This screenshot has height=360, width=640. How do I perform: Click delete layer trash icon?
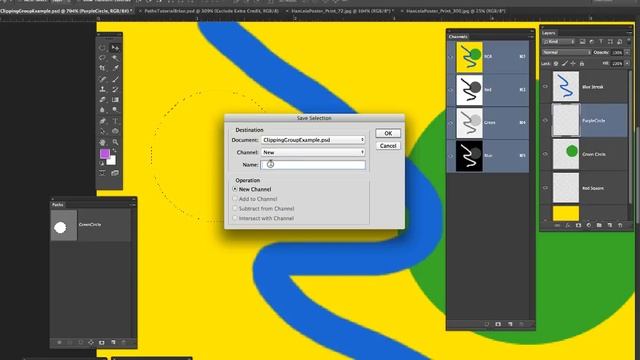coord(620,225)
